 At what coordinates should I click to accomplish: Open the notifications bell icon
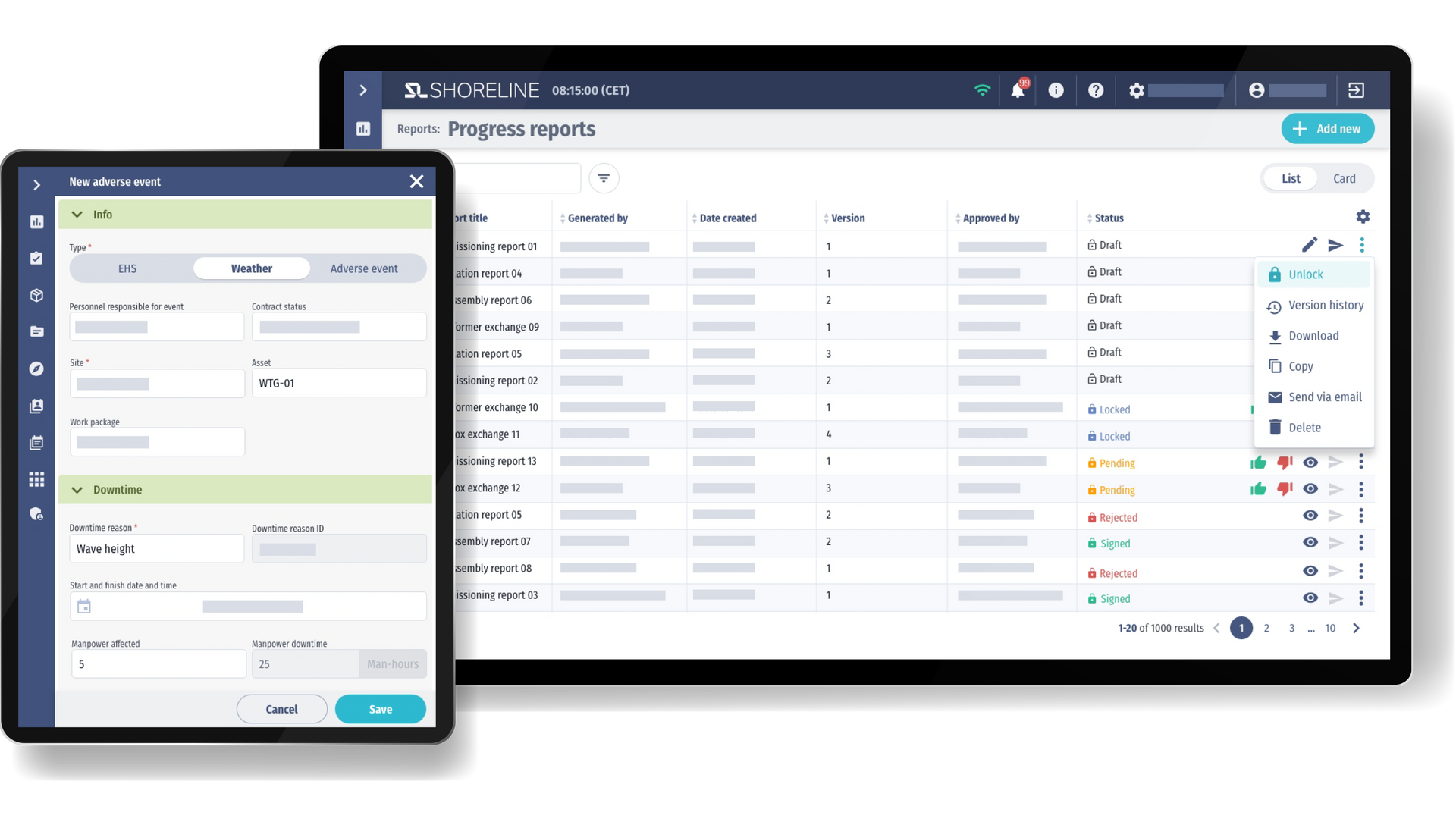(1017, 90)
